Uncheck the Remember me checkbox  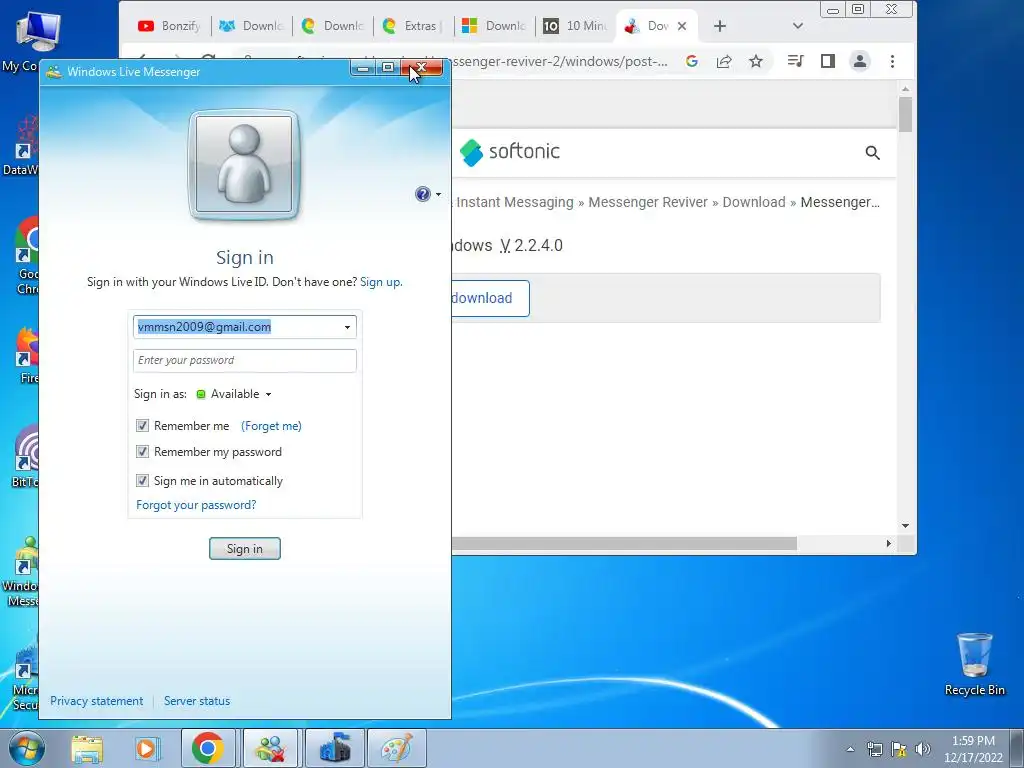(142, 426)
